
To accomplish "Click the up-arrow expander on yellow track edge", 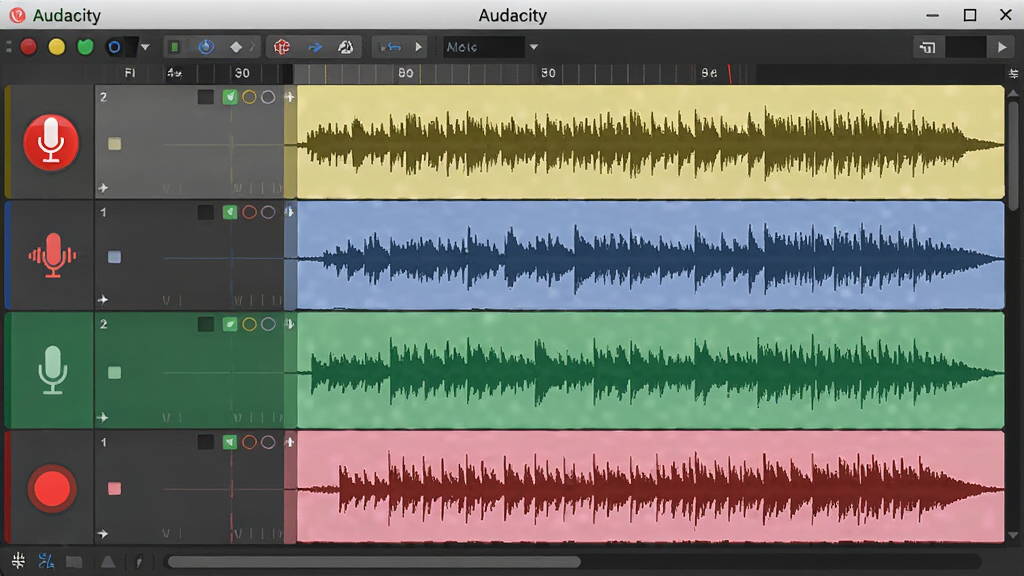I will [x=289, y=97].
